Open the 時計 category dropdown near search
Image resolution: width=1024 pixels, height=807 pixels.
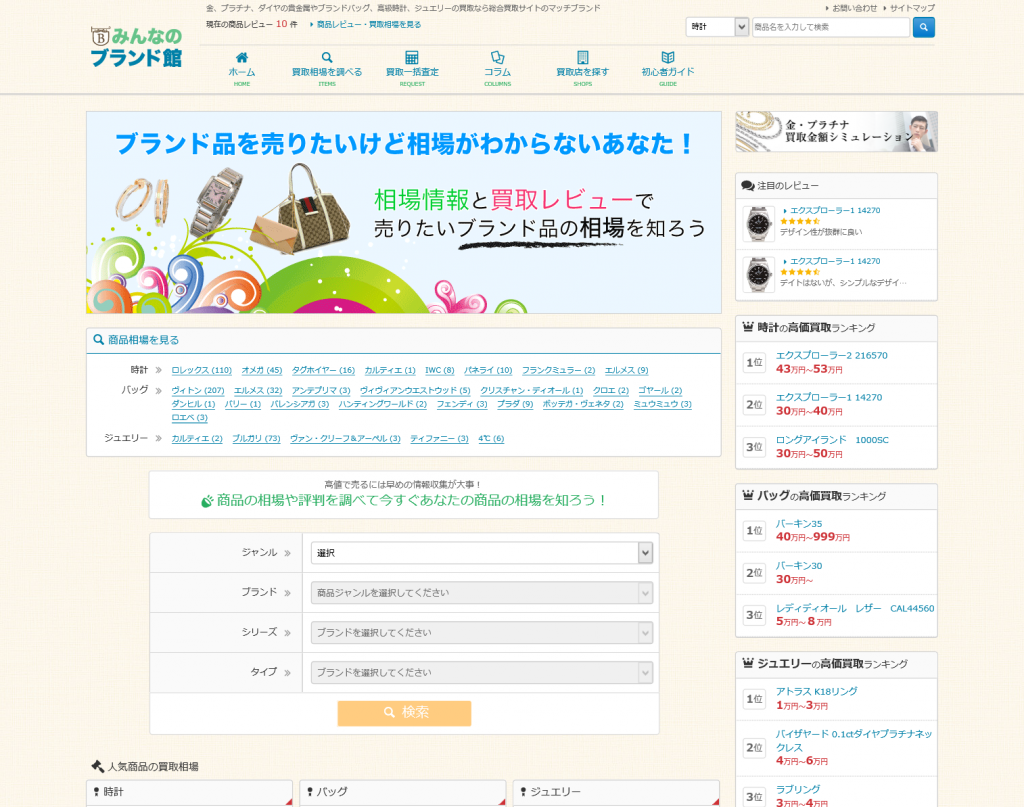717,27
